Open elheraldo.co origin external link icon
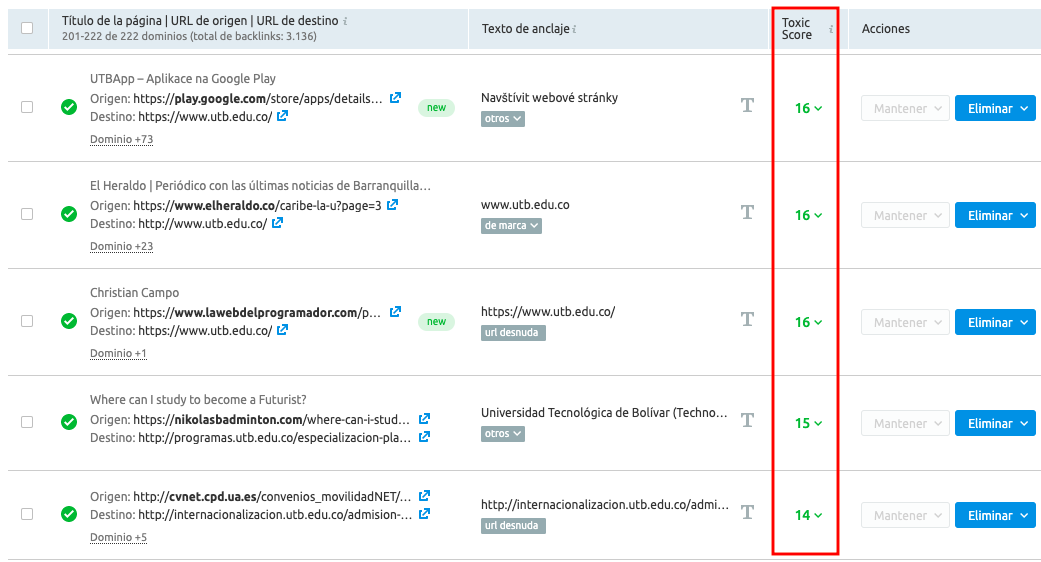The width and height of the screenshot is (1041, 562). tap(392, 204)
